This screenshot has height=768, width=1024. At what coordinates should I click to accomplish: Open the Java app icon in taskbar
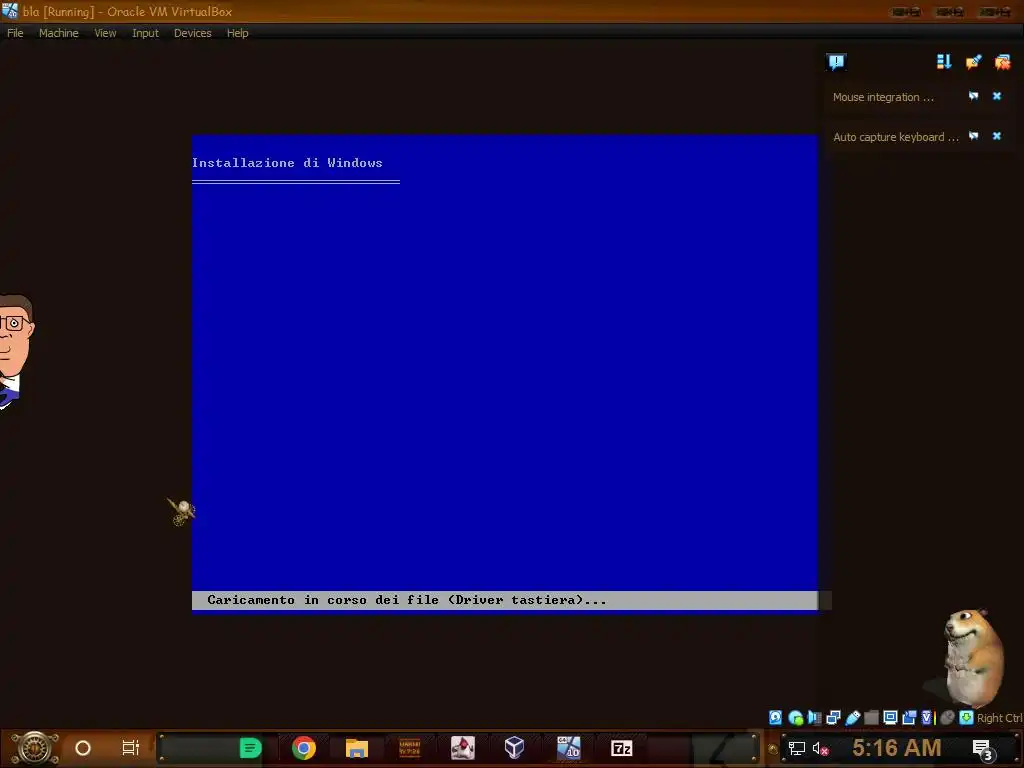[462, 748]
